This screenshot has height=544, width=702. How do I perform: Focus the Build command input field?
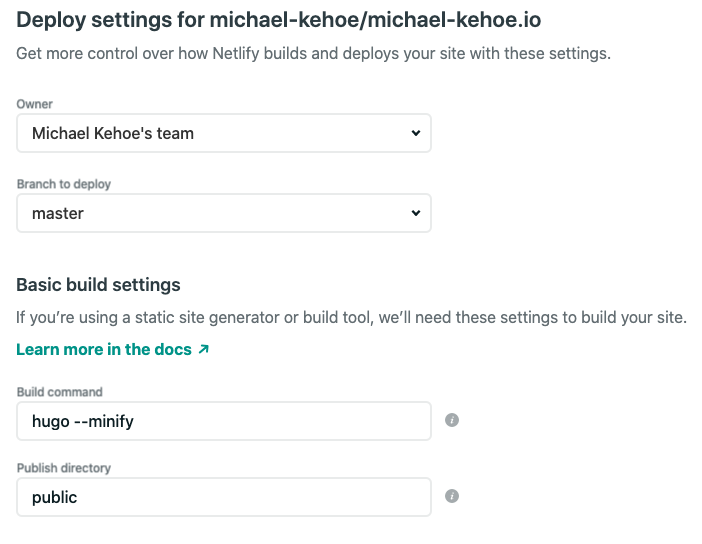pyautogui.click(x=224, y=421)
